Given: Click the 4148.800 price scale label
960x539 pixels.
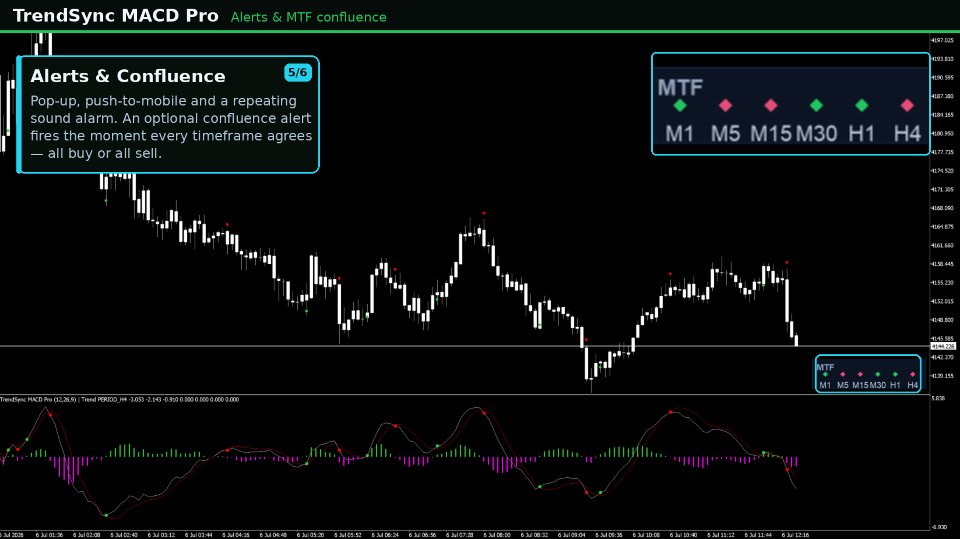Looking at the screenshot, I should [942, 320].
